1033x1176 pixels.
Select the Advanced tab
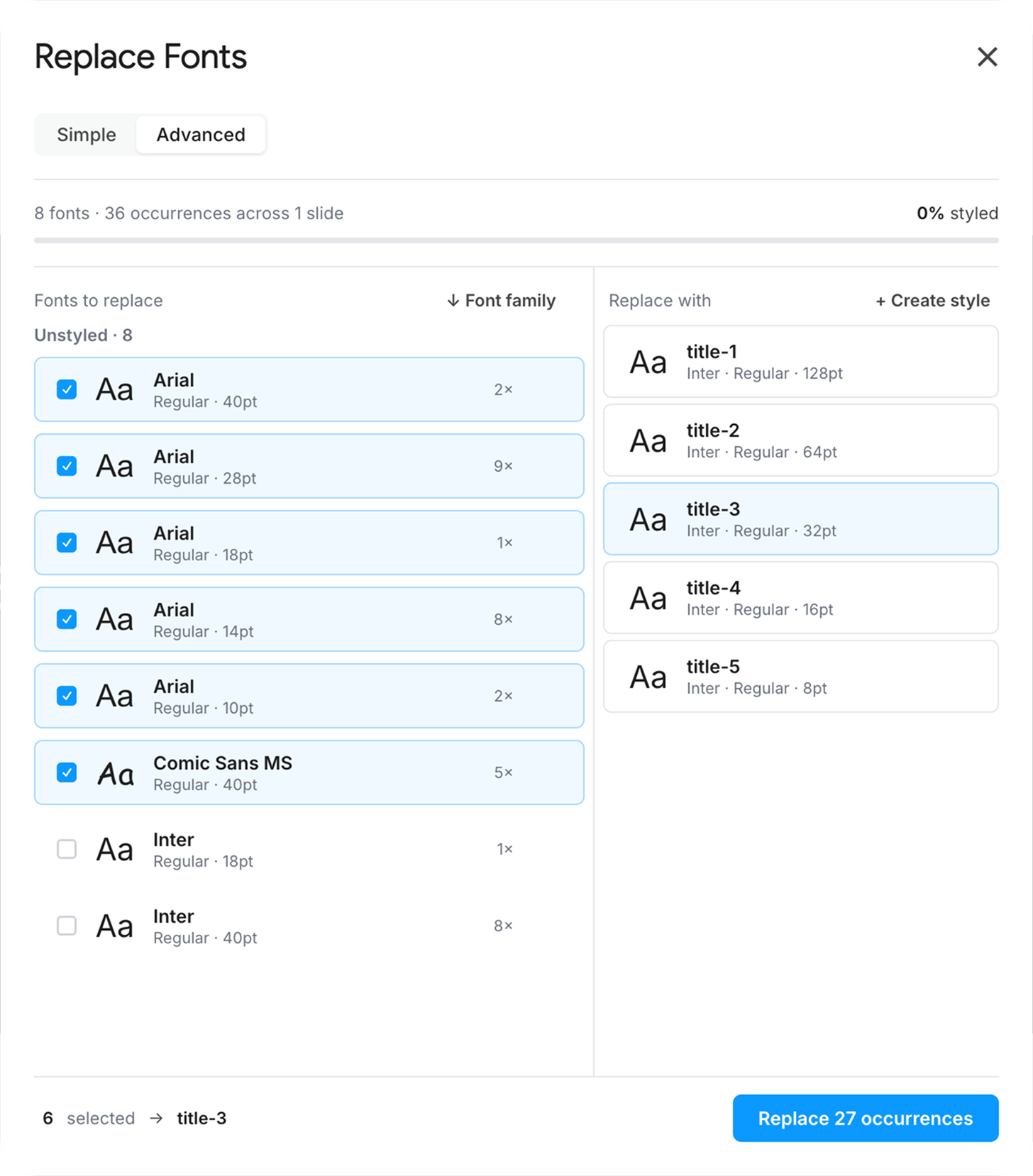201,135
